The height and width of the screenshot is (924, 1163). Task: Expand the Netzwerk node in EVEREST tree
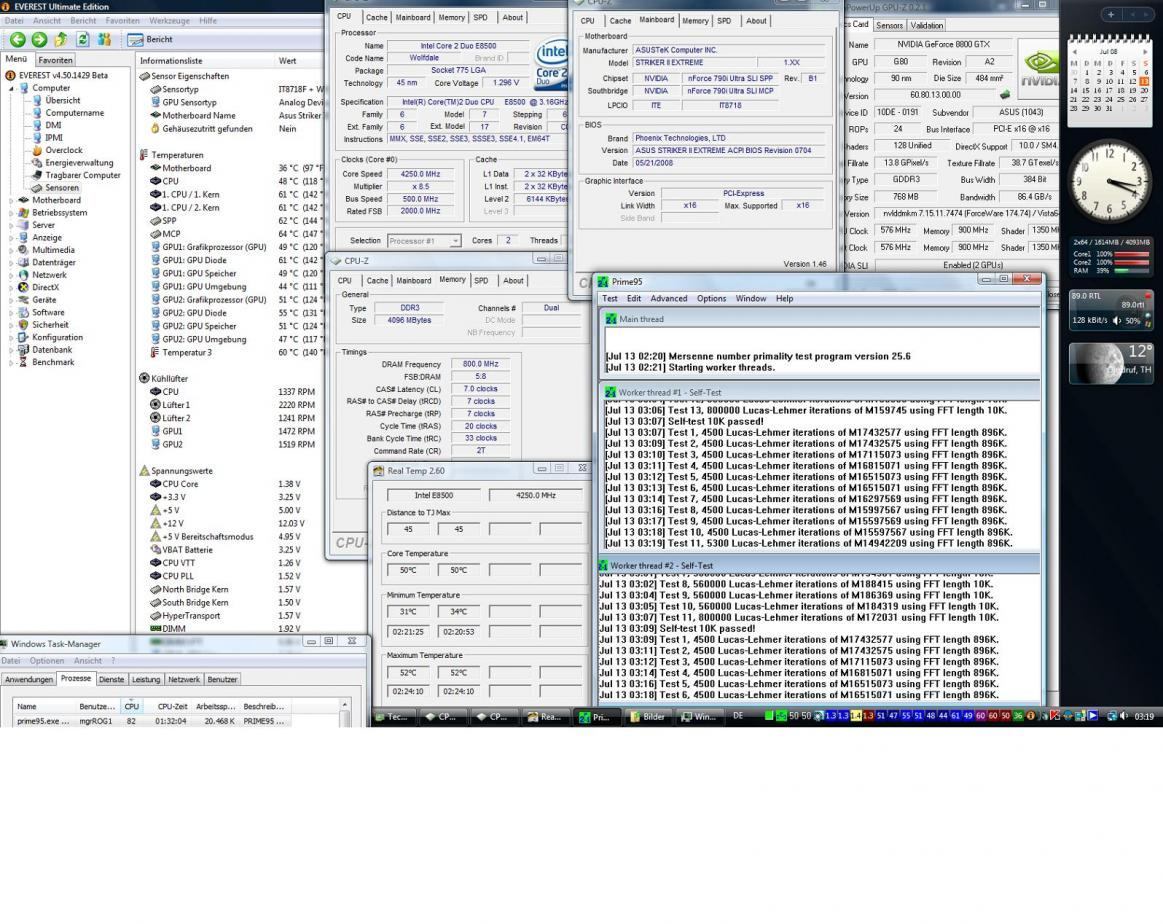coord(11,275)
